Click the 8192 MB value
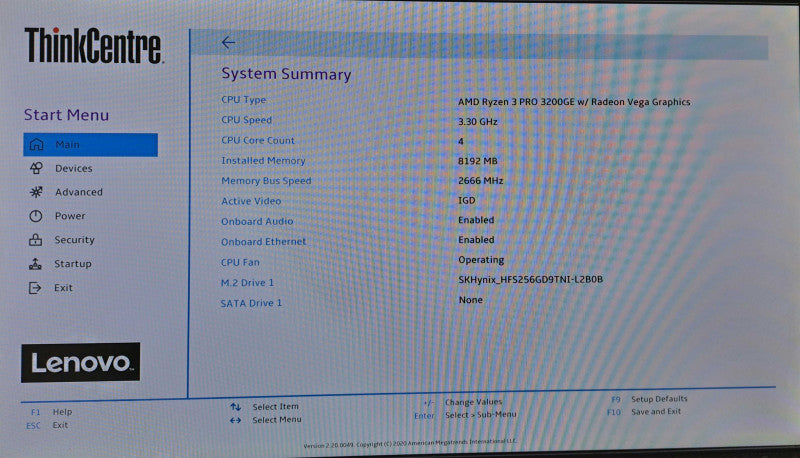 478,161
